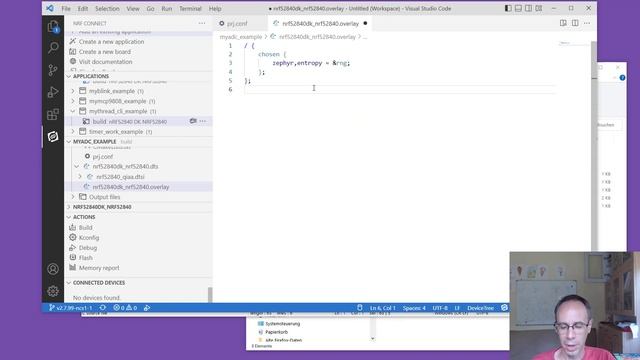Click the v2.7.99-ncs1-1 branch status item
The width and height of the screenshot is (640, 360).
click(71, 308)
